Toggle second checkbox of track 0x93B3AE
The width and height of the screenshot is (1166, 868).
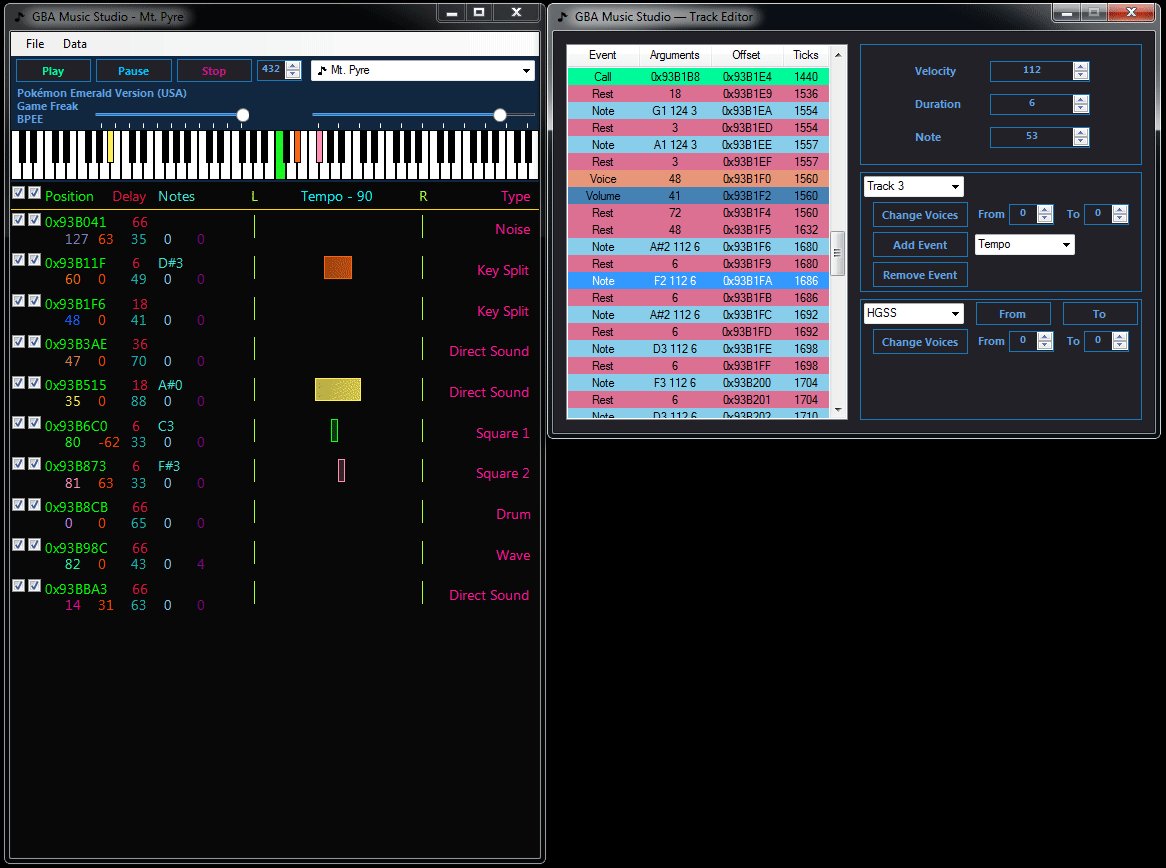(x=34, y=341)
